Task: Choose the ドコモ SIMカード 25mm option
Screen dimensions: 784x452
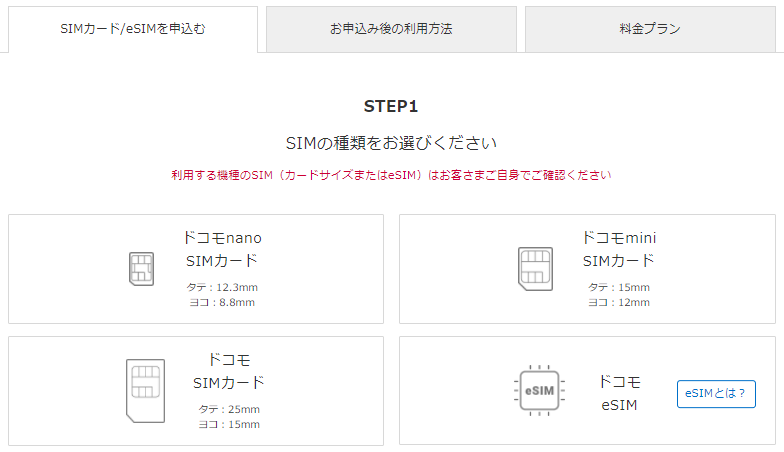Action: pyautogui.click(x=196, y=390)
